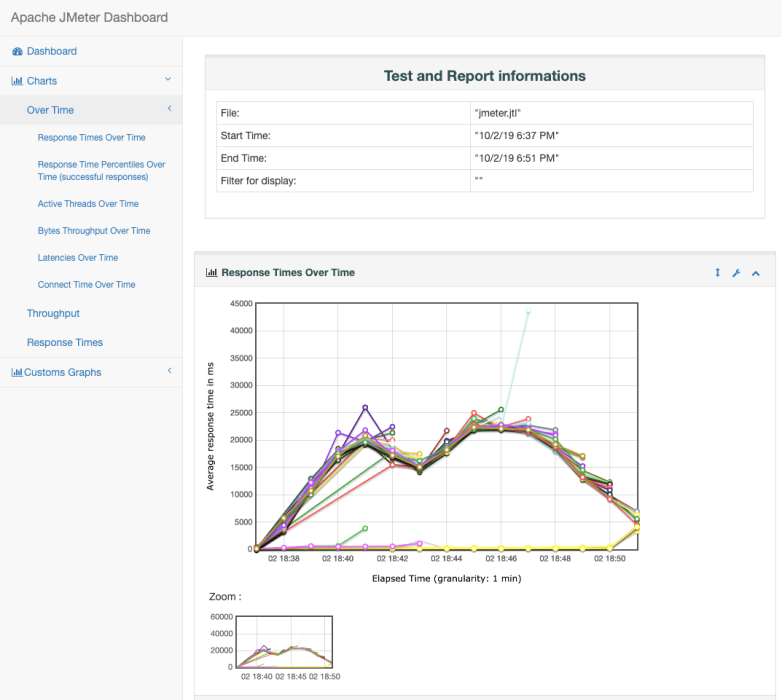Select Active Threads Over Time
The height and width of the screenshot is (700, 782).
coord(88,204)
